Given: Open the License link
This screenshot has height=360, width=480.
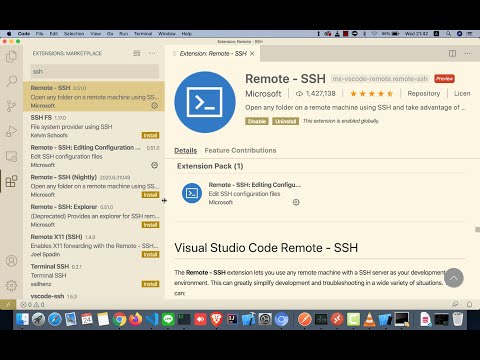Looking at the screenshot, I should pyautogui.click(x=462, y=94).
